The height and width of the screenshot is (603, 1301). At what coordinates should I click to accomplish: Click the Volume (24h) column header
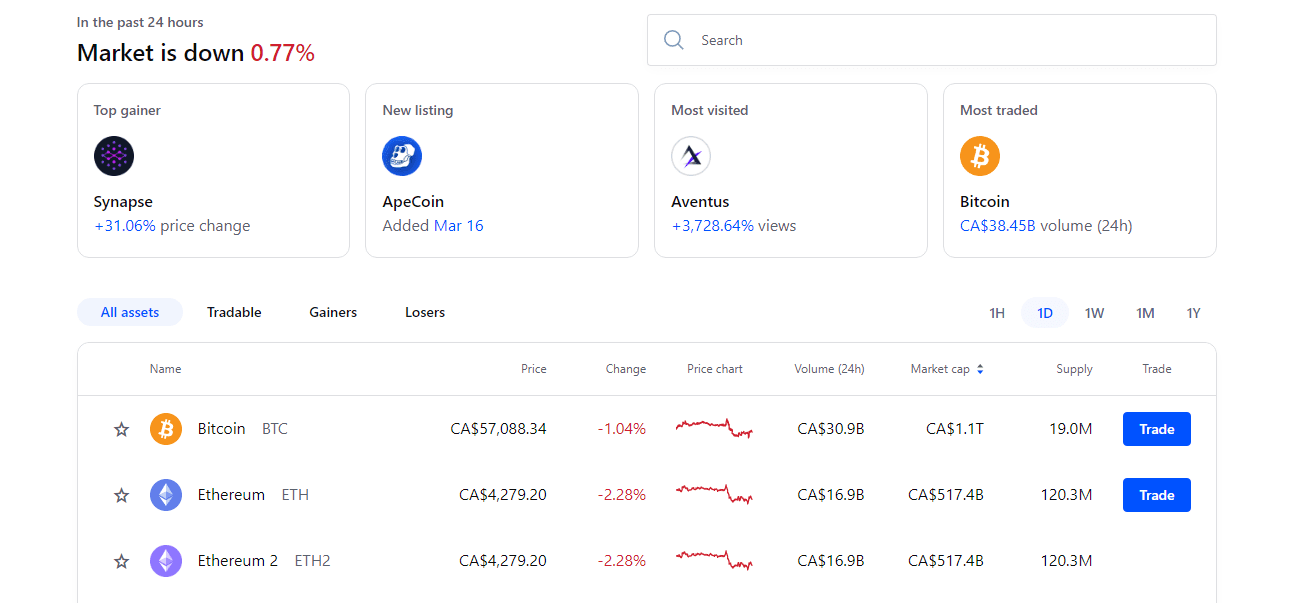click(x=829, y=369)
